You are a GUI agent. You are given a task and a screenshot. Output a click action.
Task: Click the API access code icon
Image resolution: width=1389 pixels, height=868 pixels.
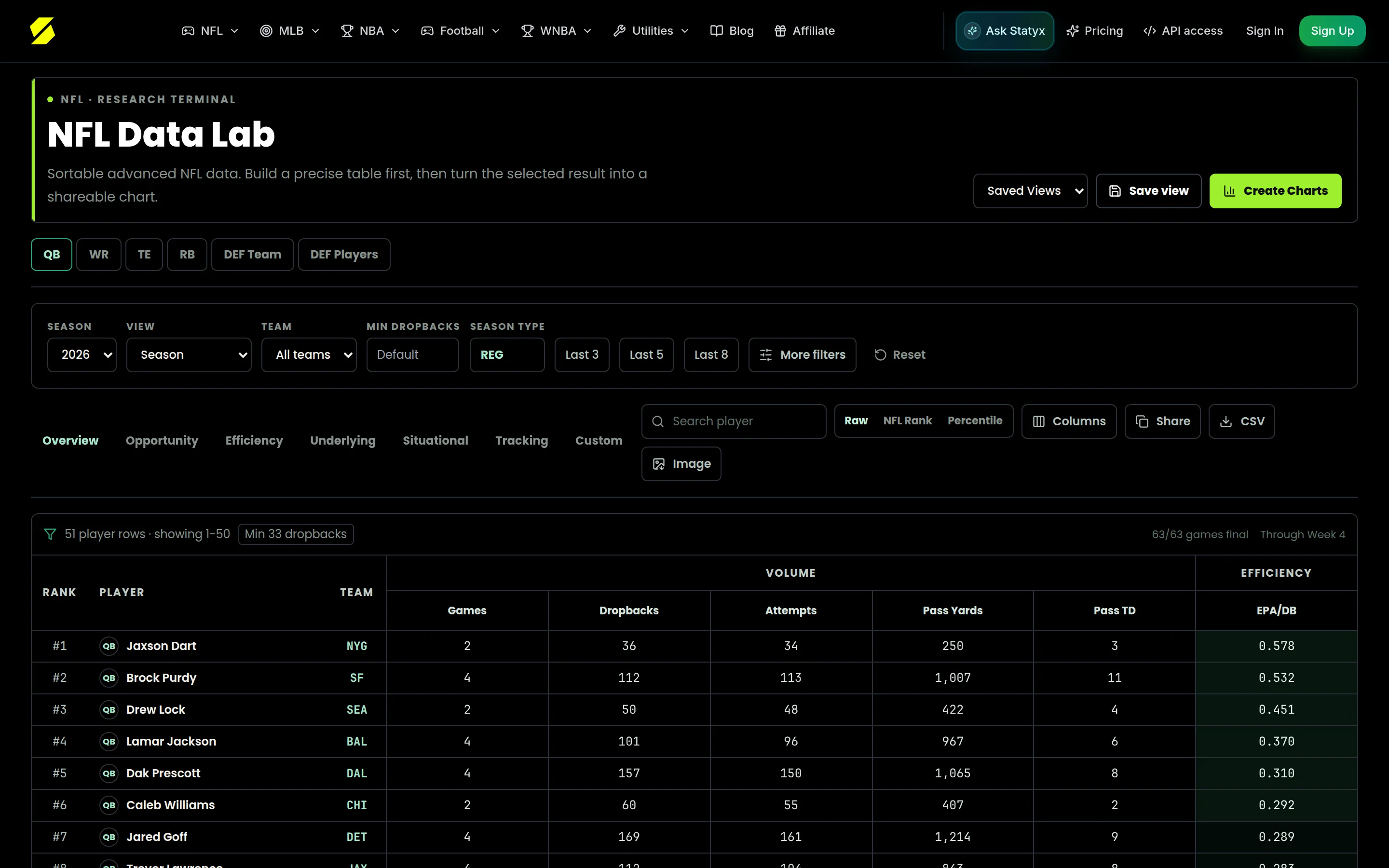click(x=1149, y=31)
